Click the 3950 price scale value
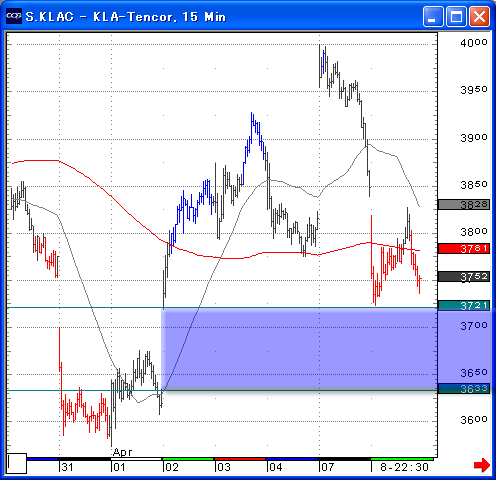The width and height of the screenshot is (496, 480). [x=474, y=89]
